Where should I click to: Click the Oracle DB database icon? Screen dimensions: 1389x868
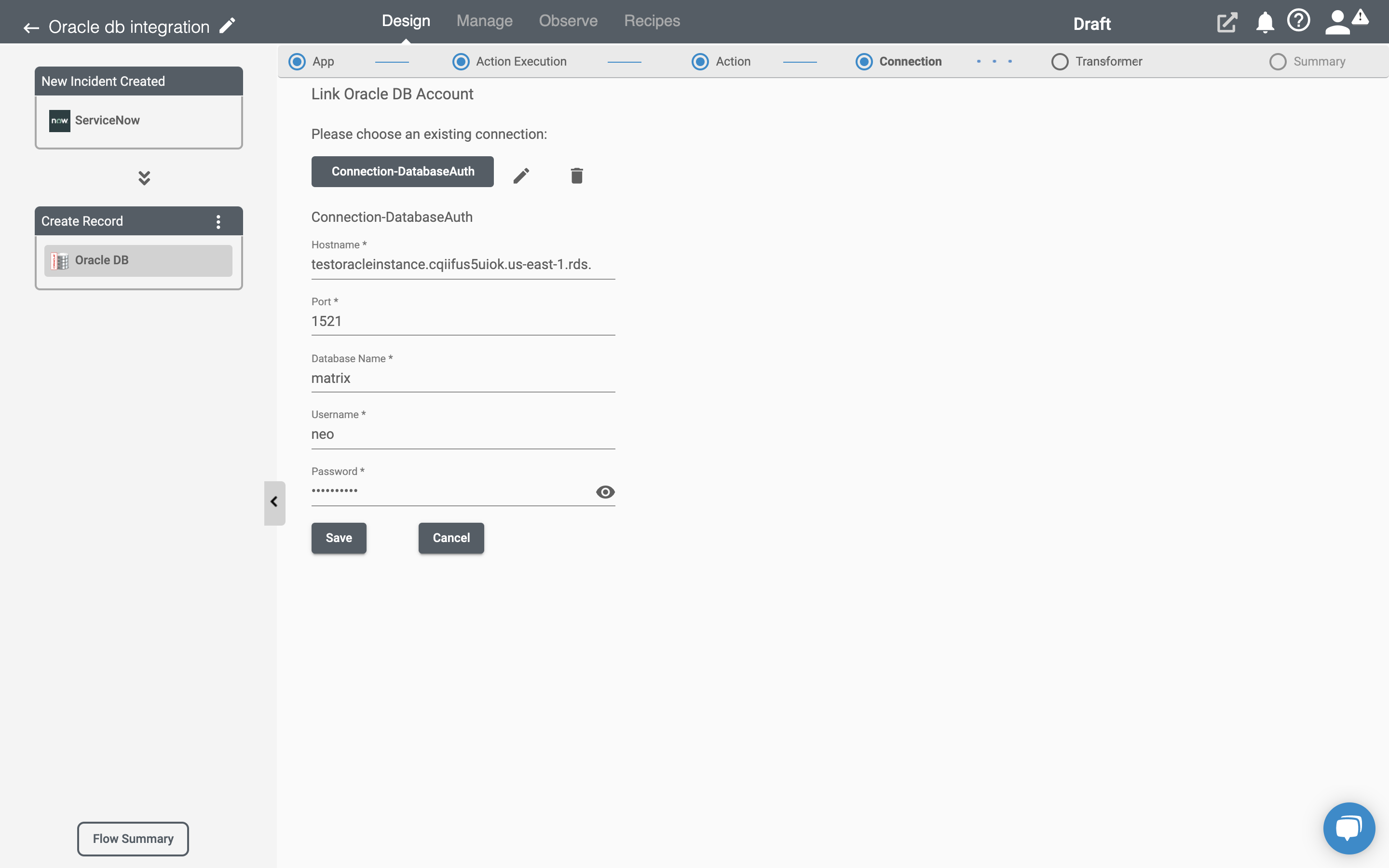coord(60,260)
